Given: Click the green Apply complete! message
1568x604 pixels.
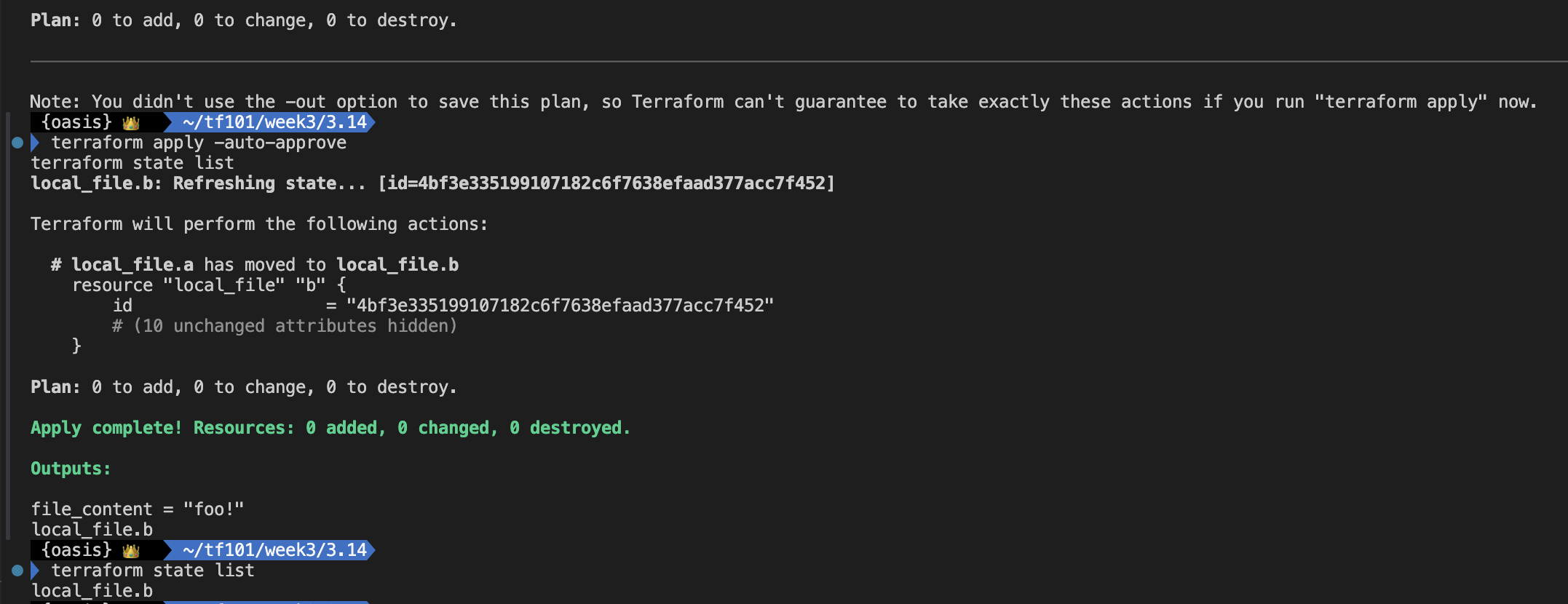Looking at the screenshot, I should click(330, 428).
